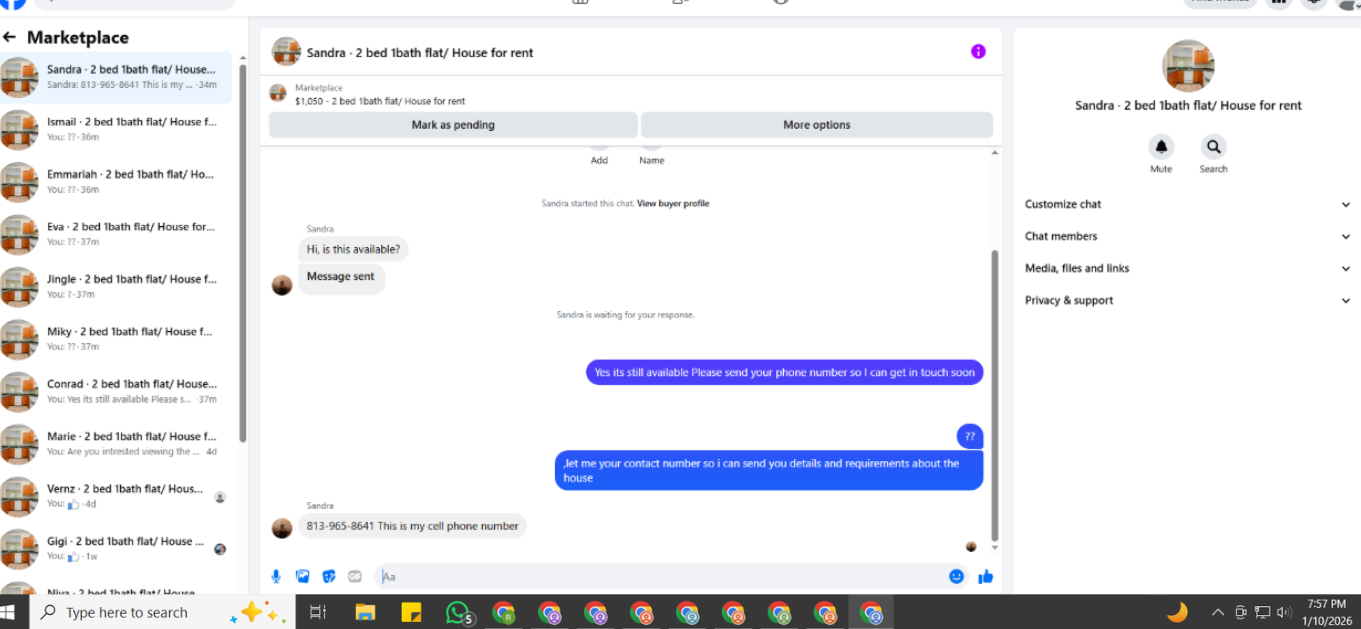Open the emoji picker smiley icon
1361x629 pixels.
tap(957, 576)
